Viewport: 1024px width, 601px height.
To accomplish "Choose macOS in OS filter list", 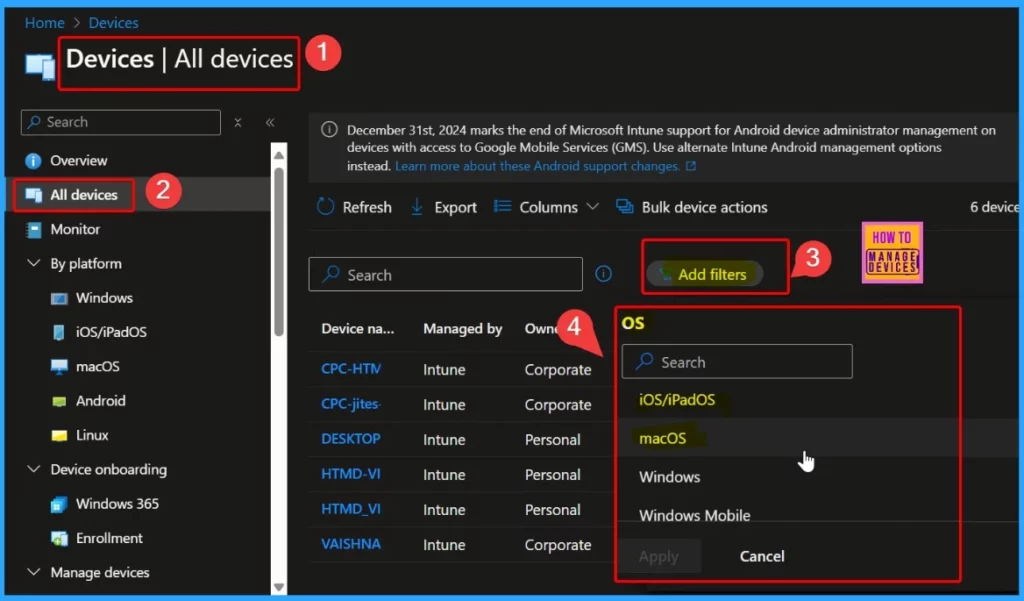I will [662, 438].
